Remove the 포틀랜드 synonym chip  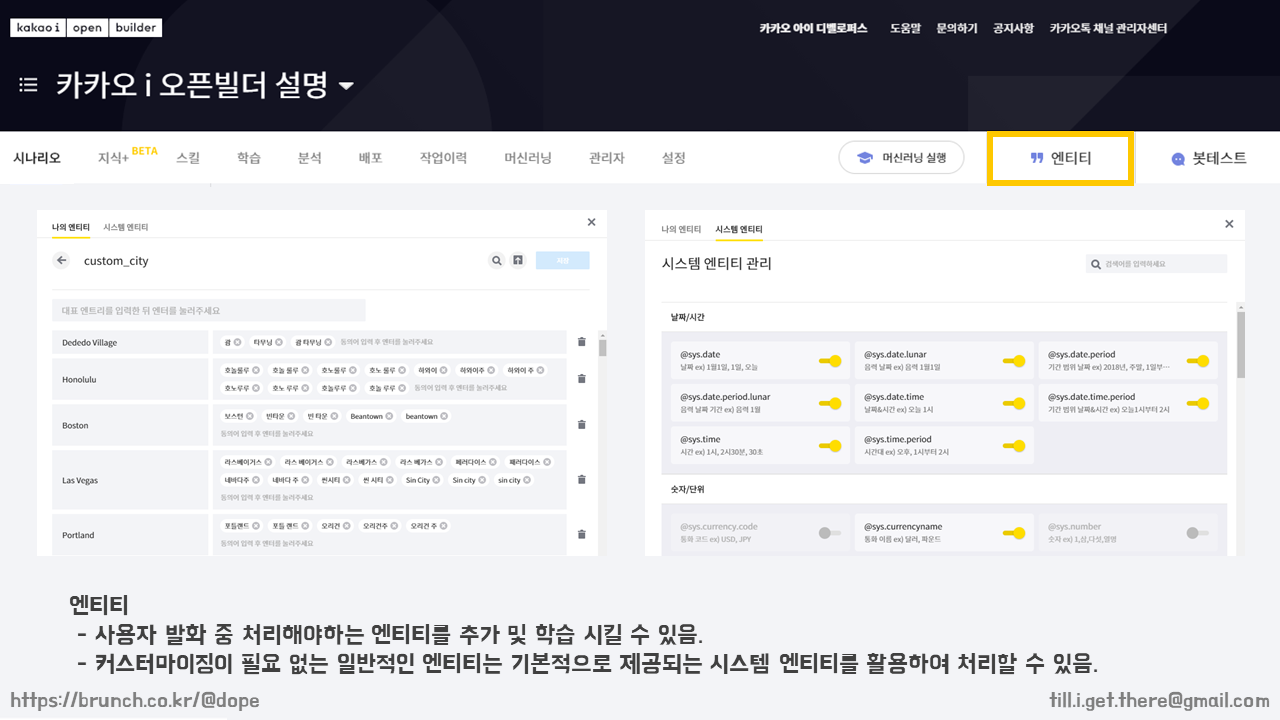point(255,526)
